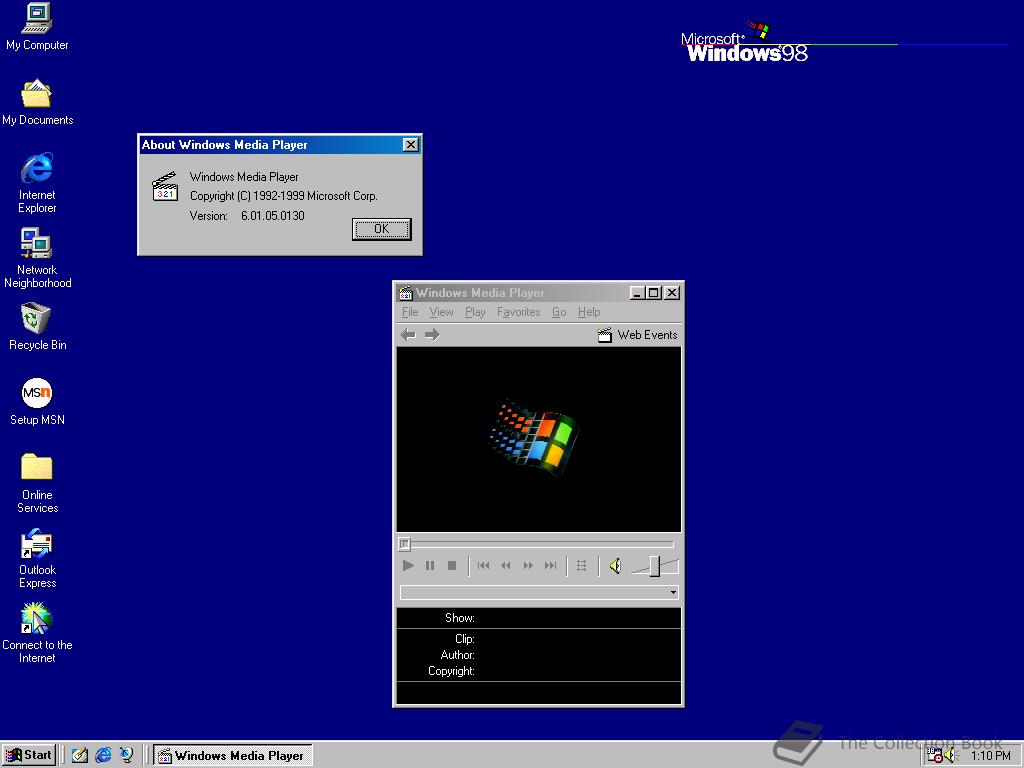This screenshot has width=1024, height=768.
Task: Click the Show: label in Media Player
Action: coord(460,618)
